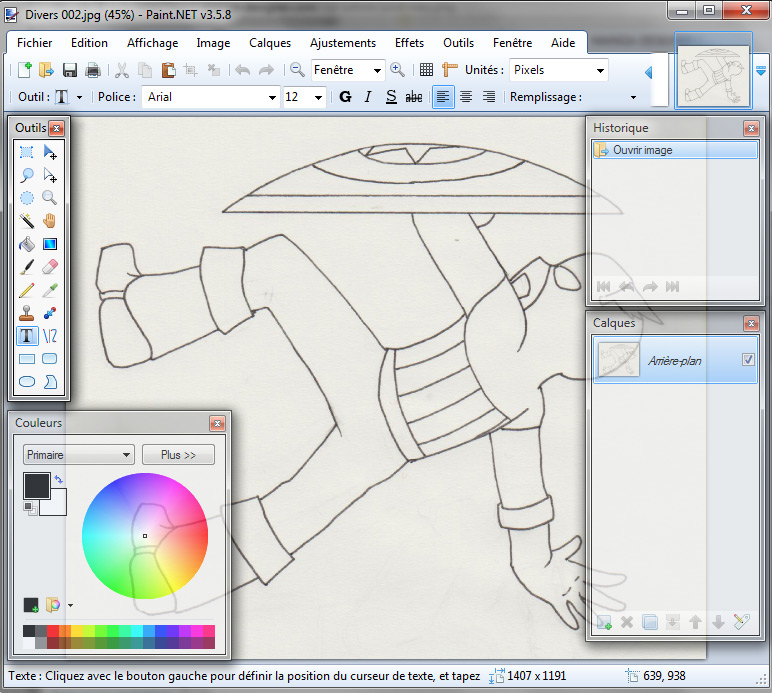Click the Save icon in toolbar
The height and width of the screenshot is (693, 772).
click(x=70, y=70)
